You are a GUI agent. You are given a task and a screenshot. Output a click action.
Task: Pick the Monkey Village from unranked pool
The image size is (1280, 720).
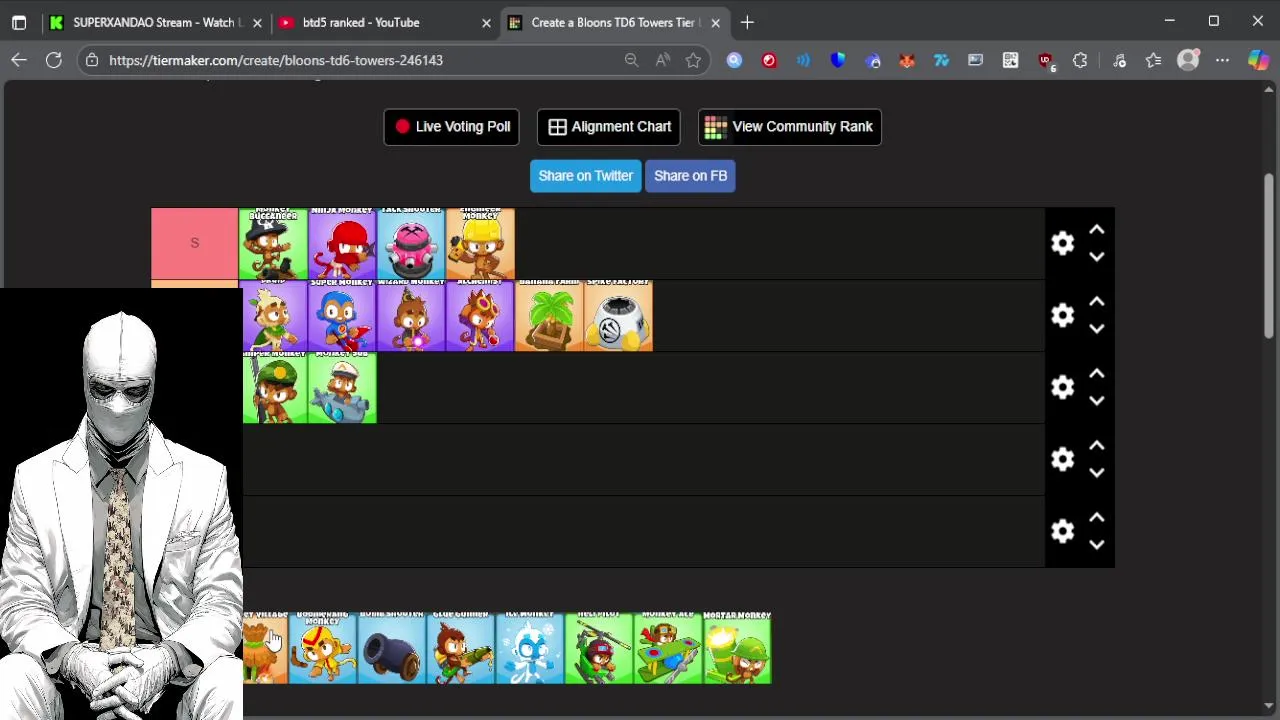tap(265, 648)
